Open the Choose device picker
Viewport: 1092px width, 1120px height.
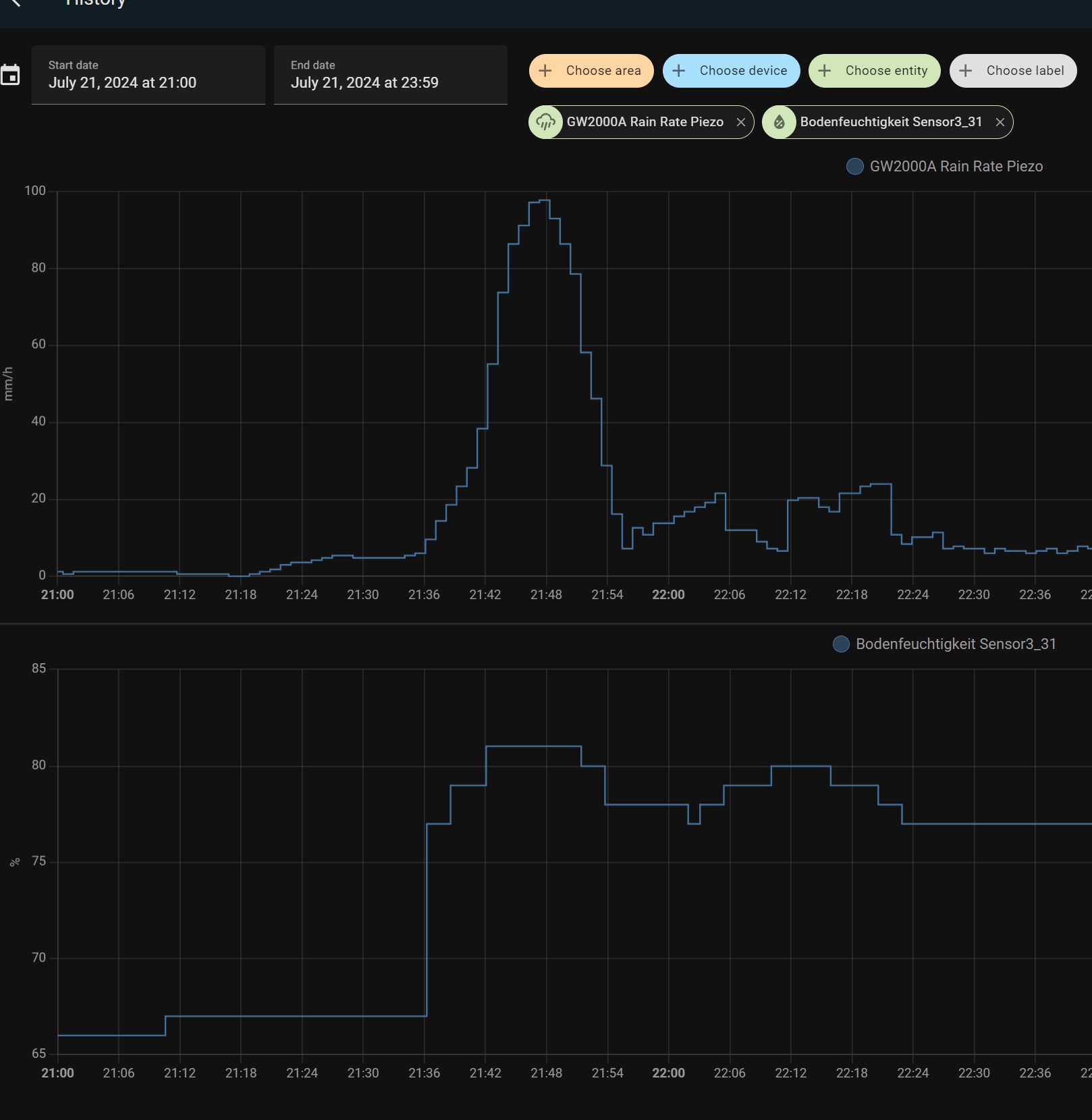[x=731, y=71]
